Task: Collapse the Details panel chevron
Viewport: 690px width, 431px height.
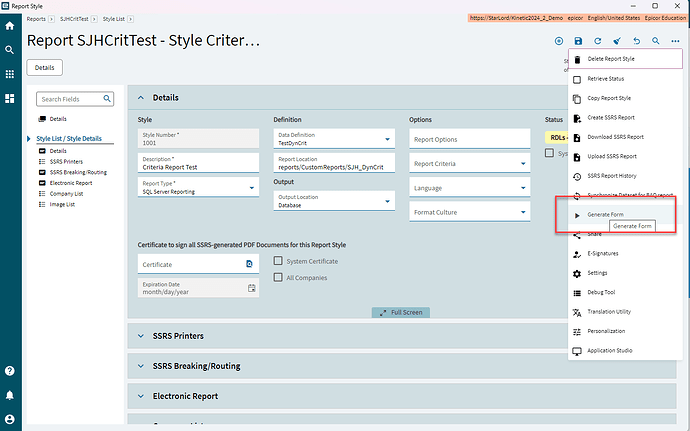Action: 141,98
